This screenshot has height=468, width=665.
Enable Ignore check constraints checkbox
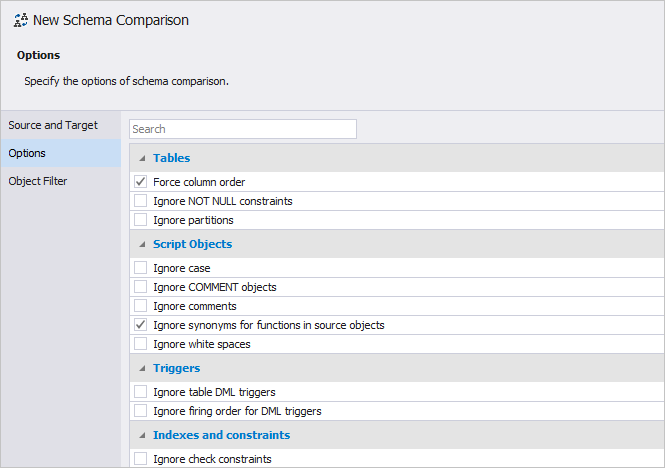(x=140, y=459)
